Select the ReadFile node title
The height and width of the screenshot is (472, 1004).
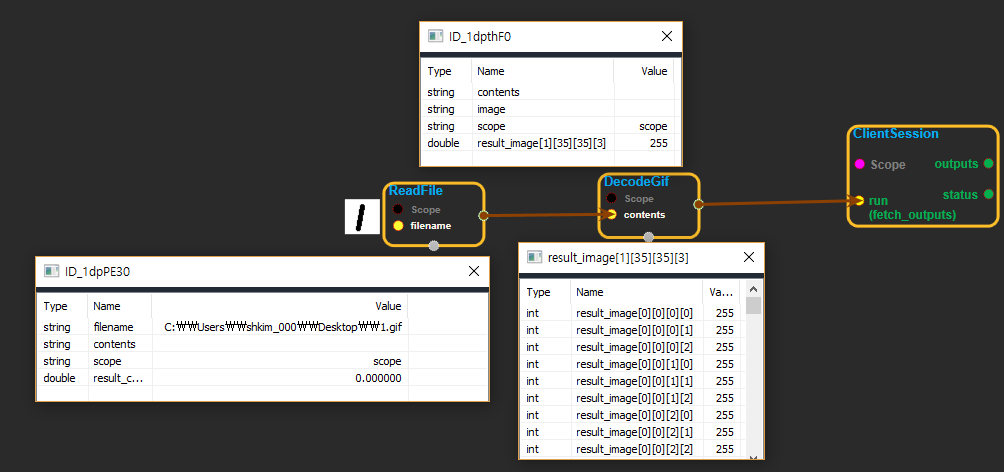(x=415, y=190)
